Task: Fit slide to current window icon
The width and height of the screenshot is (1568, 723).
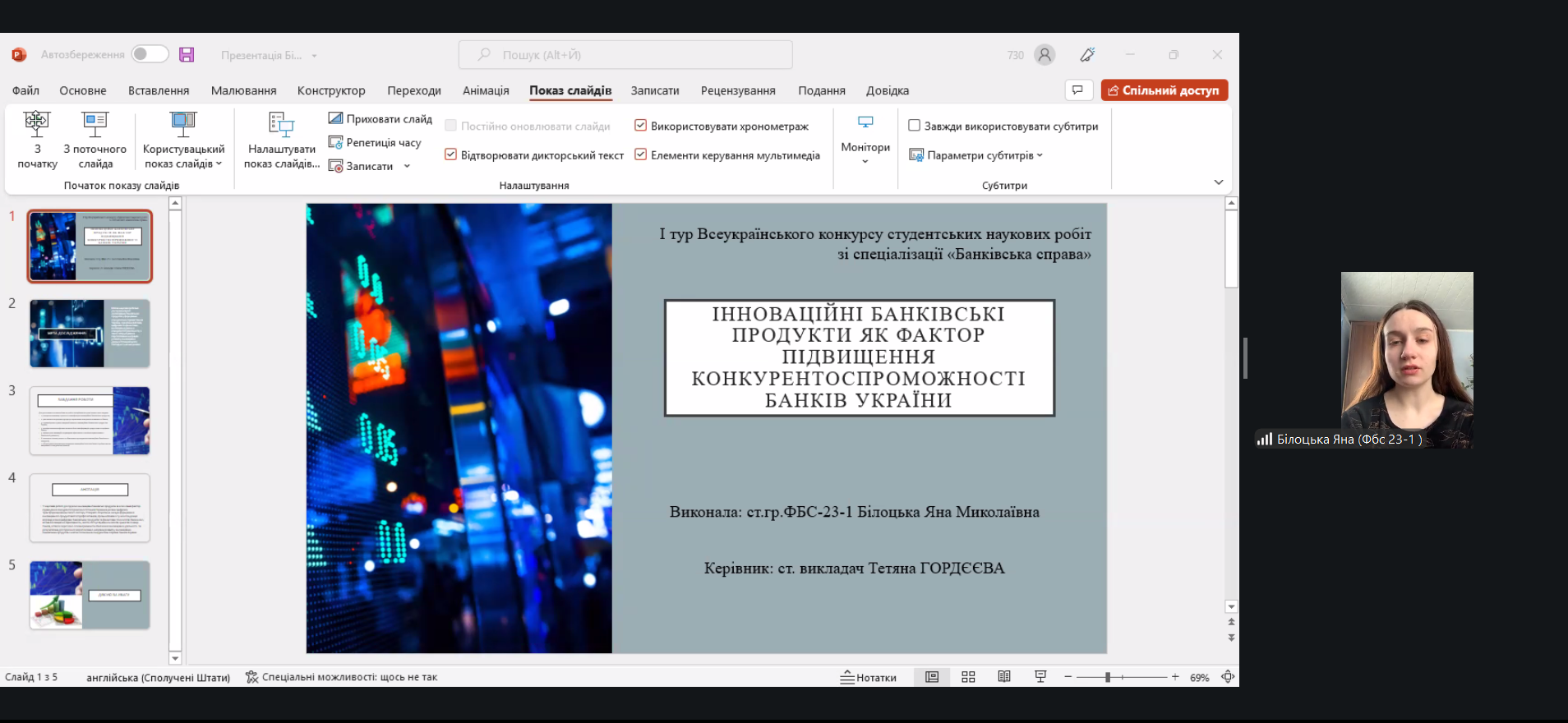Action: coord(1228,677)
